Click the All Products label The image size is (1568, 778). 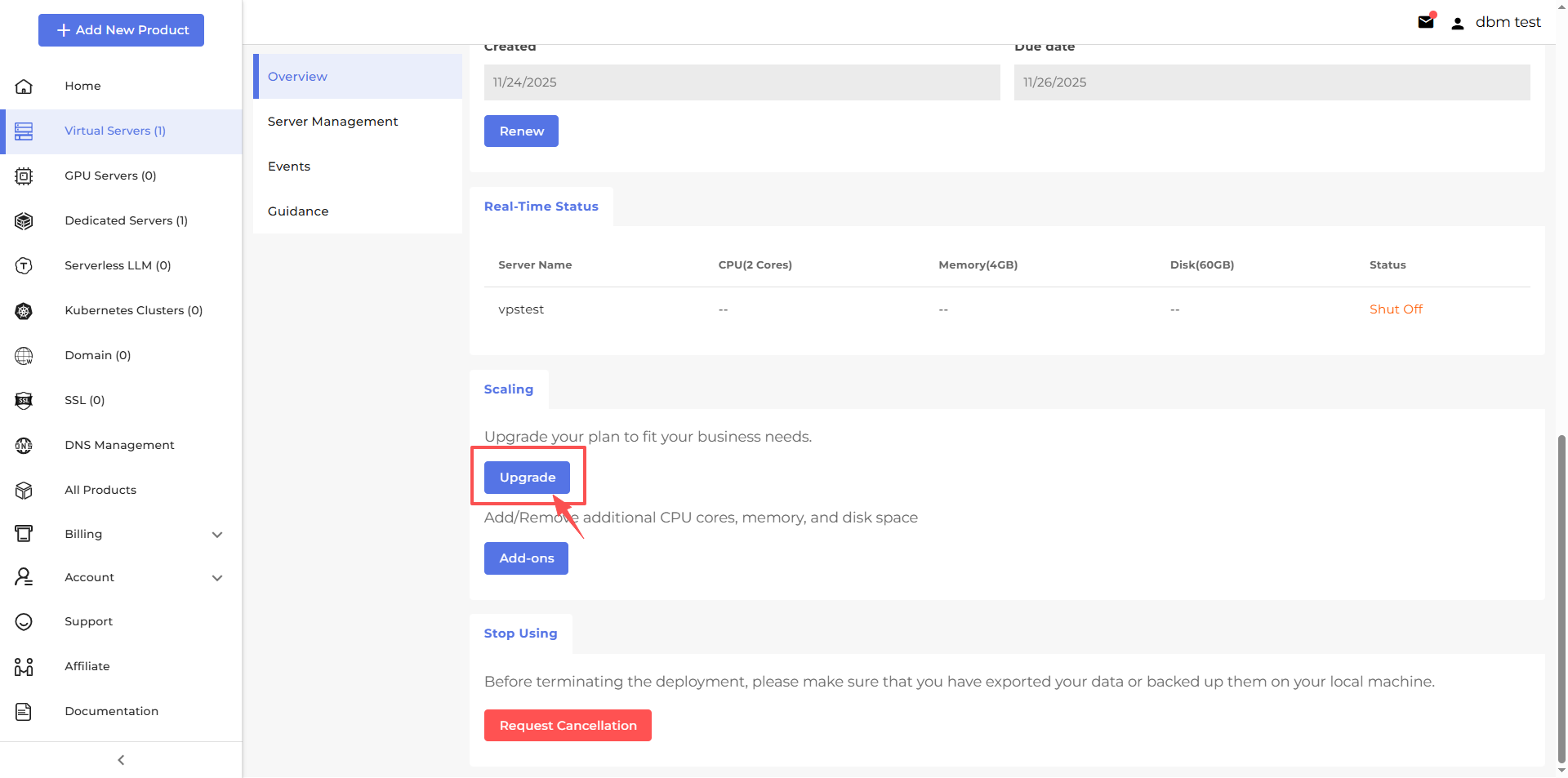pyautogui.click(x=100, y=490)
